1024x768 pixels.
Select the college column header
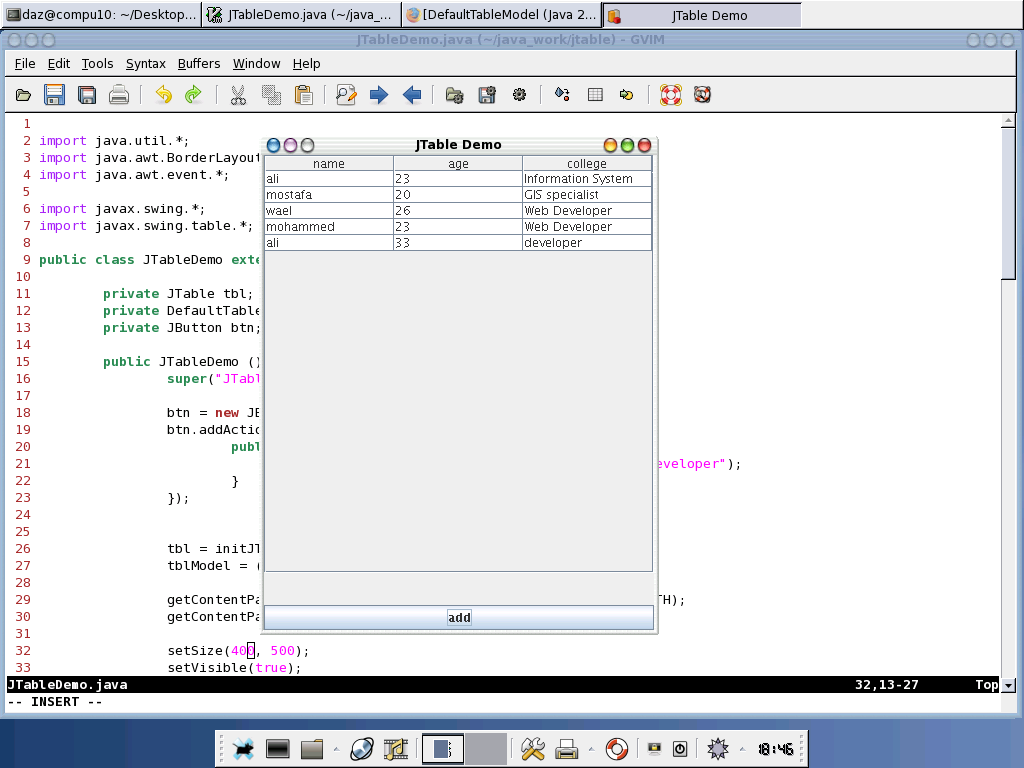click(586, 163)
